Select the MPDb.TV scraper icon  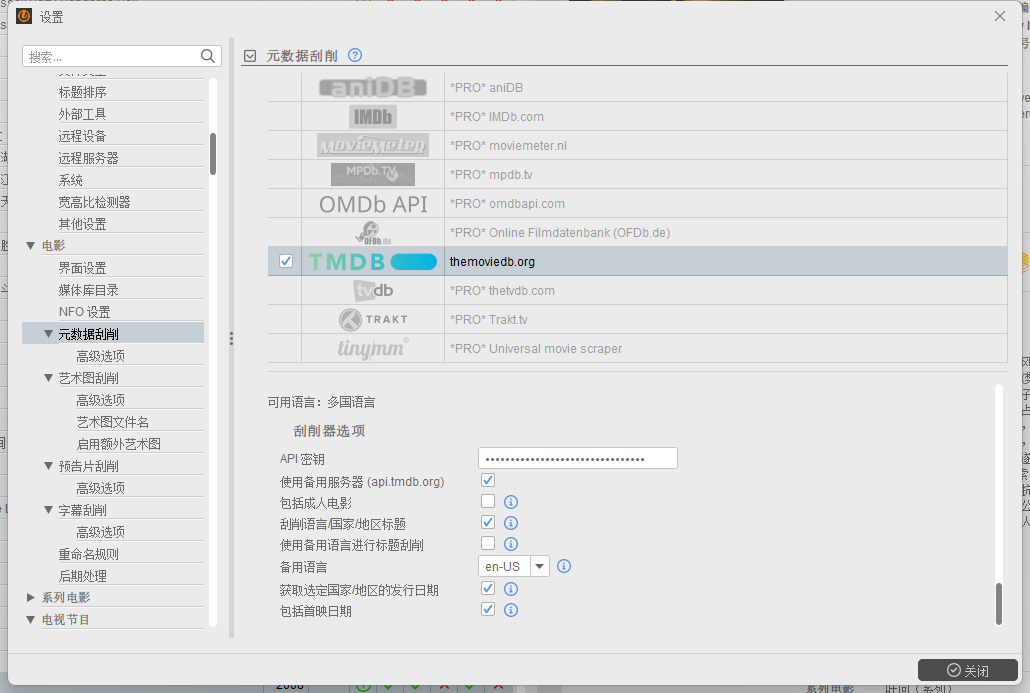371,174
